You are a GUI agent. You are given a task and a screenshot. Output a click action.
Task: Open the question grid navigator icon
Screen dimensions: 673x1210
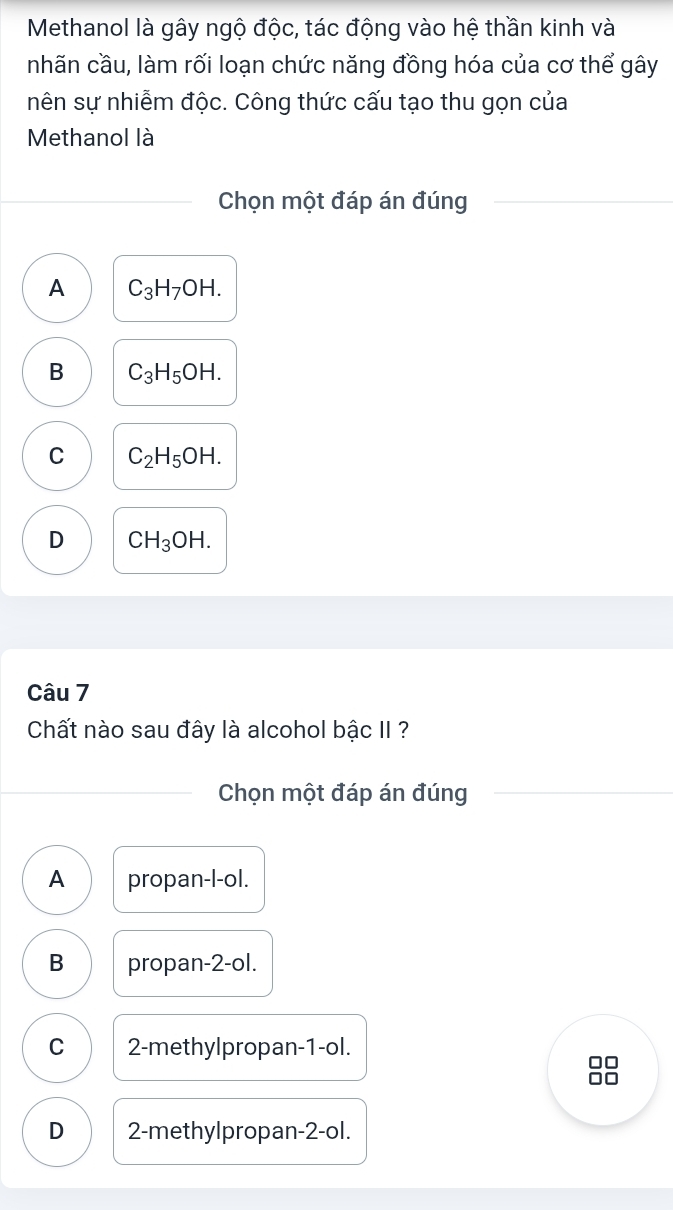pos(604,1069)
